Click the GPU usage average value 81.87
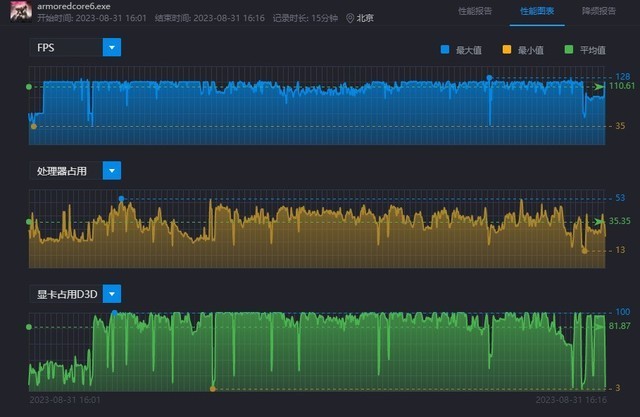This screenshot has height=417, width=640. [620, 326]
